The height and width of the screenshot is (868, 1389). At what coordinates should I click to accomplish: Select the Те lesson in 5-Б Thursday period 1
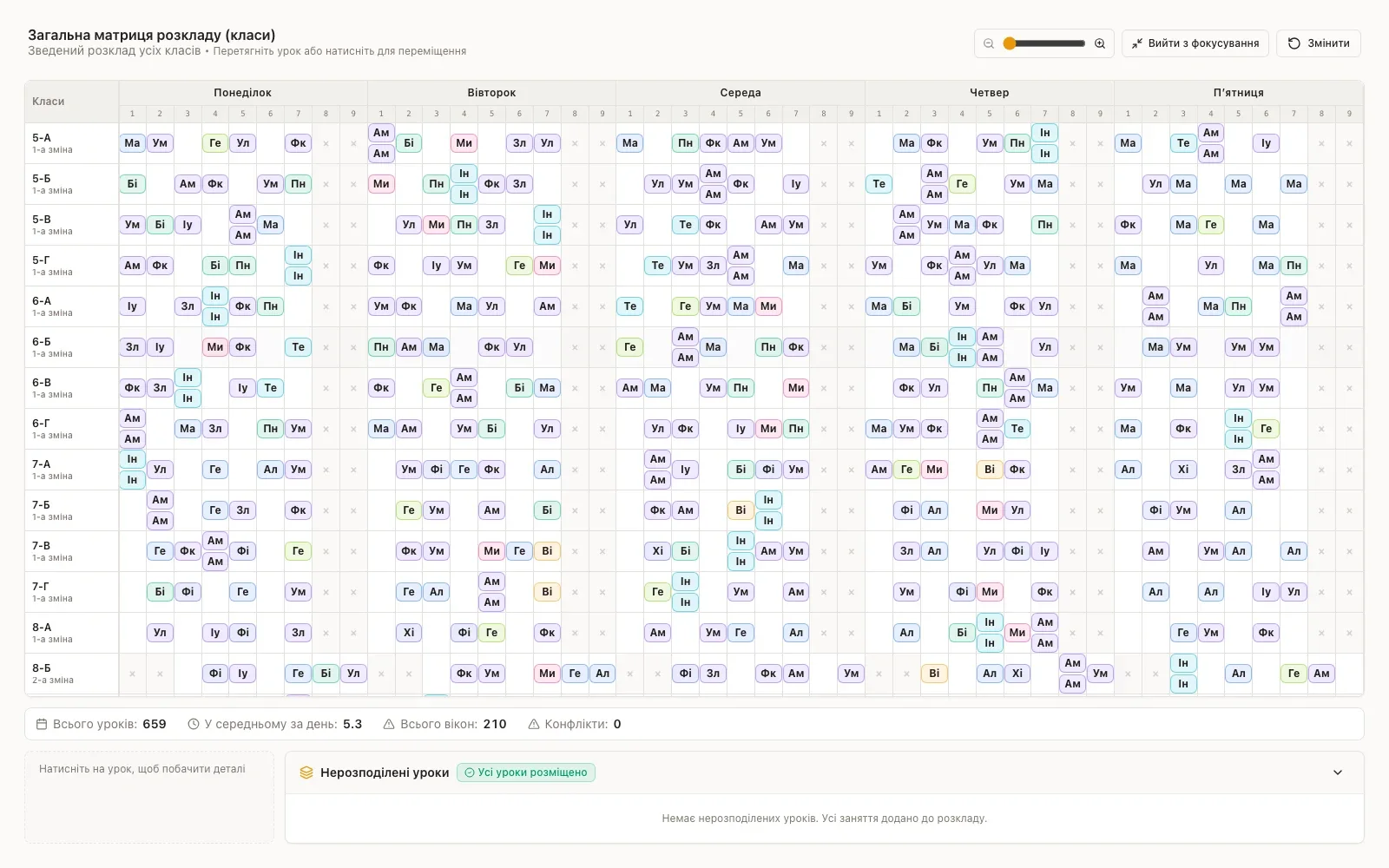[879, 184]
